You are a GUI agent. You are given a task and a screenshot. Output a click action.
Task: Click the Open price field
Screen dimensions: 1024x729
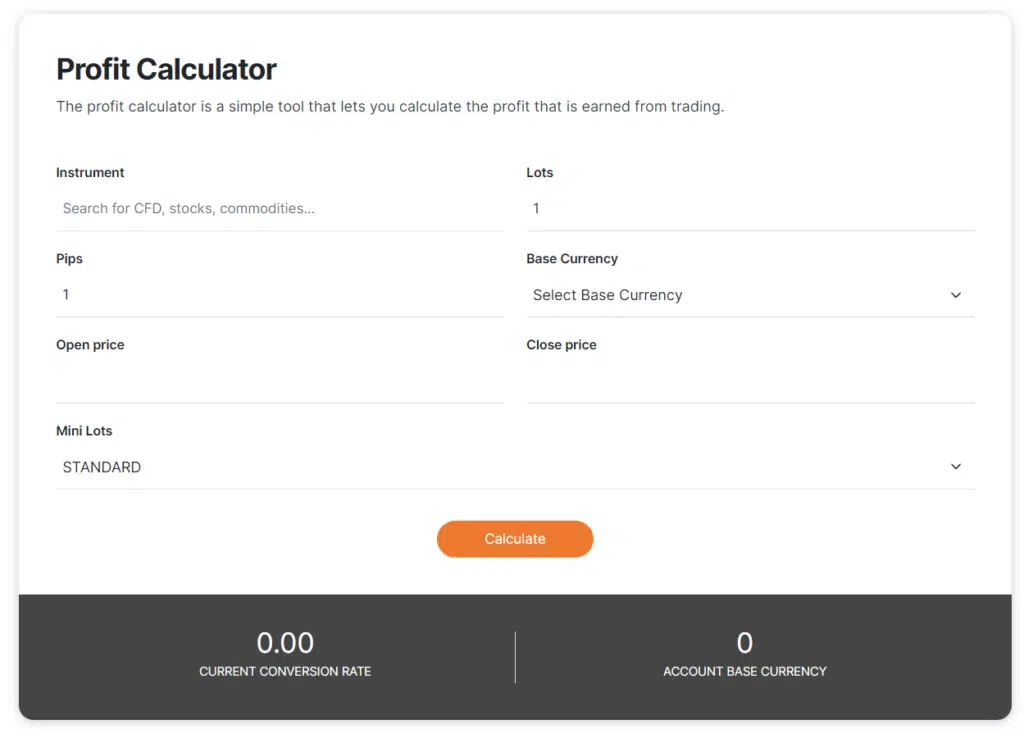(x=280, y=381)
